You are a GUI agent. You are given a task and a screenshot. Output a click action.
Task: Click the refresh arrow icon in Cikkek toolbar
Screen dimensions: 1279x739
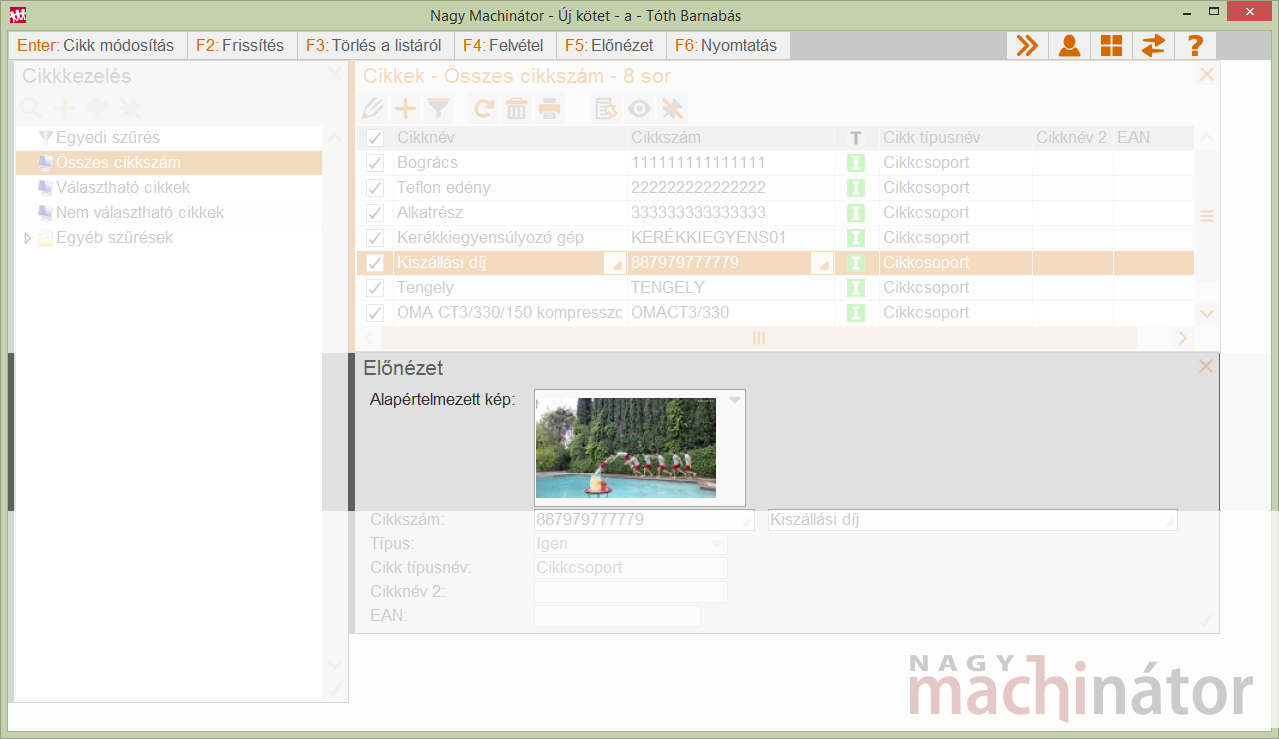(x=484, y=109)
